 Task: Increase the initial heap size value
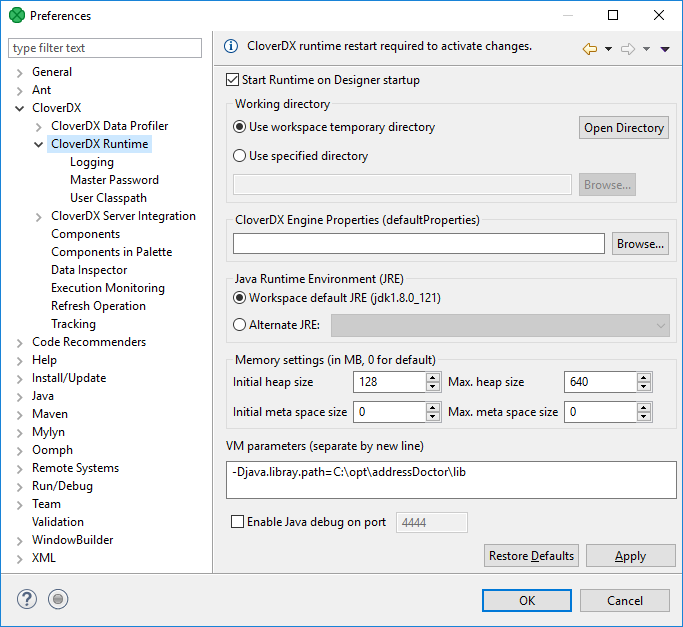tap(433, 377)
